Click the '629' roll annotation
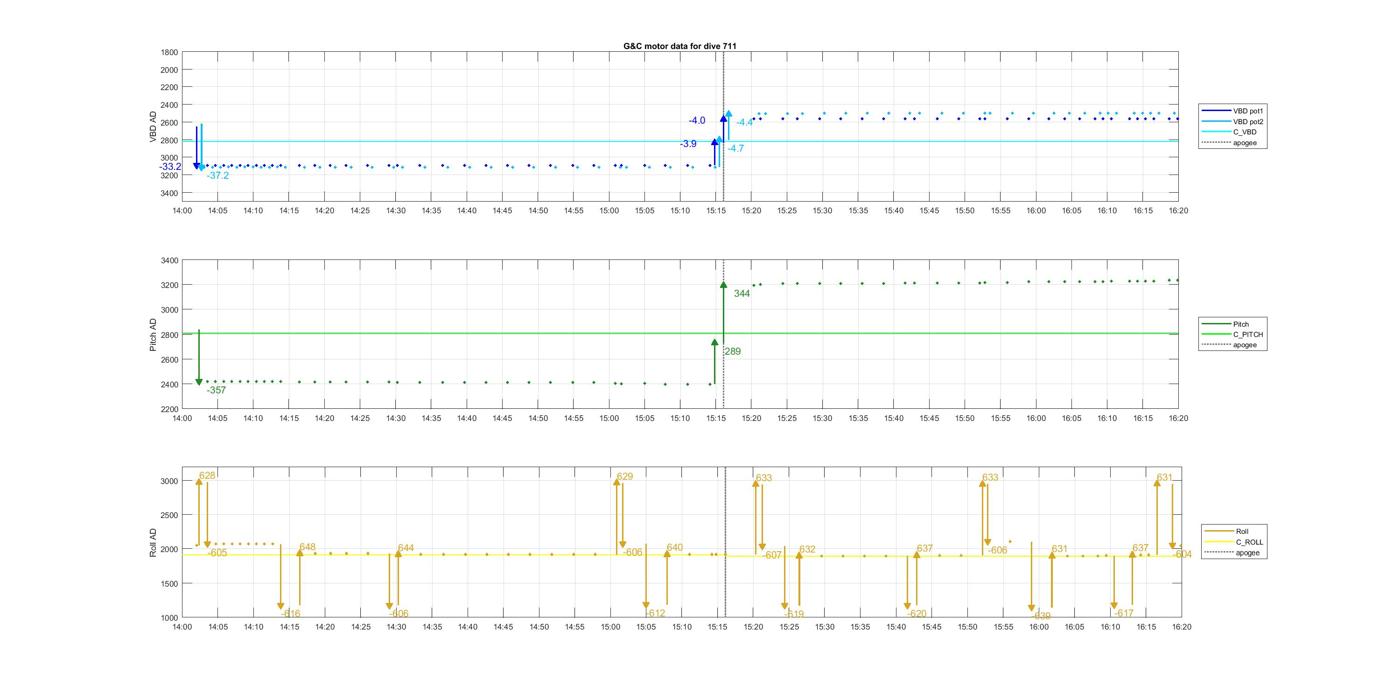This screenshot has width=1400, height=693. (625, 477)
